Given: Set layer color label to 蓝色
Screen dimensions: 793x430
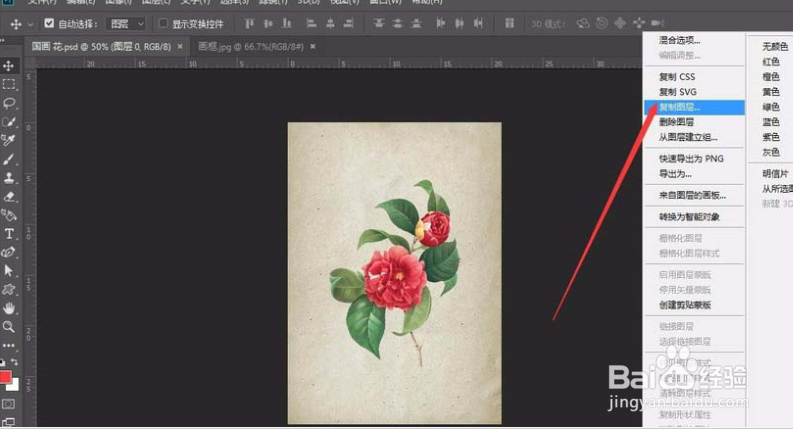Looking at the screenshot, I should (771, 122).
